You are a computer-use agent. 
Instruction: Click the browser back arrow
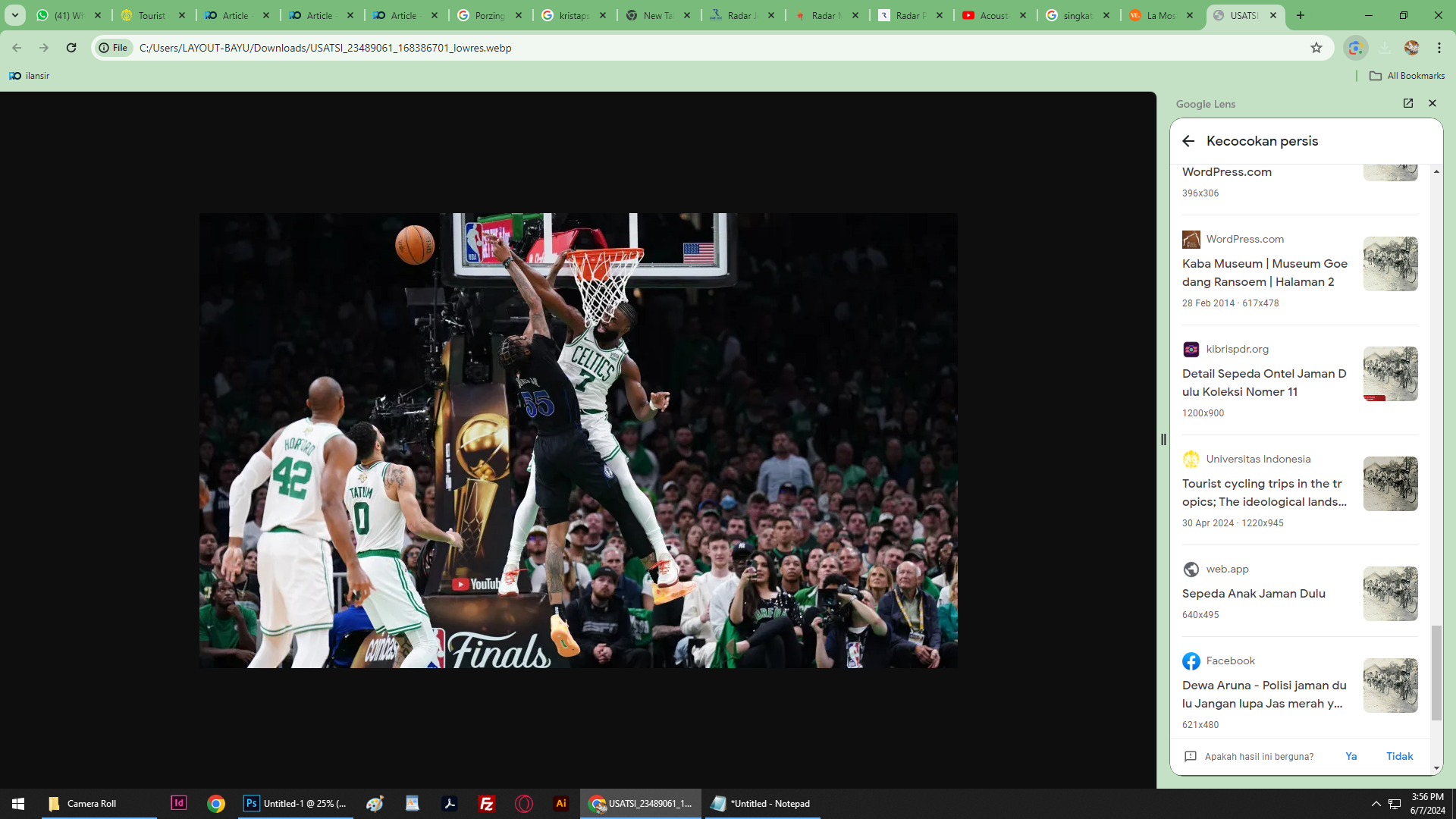[x=17, y=48]
